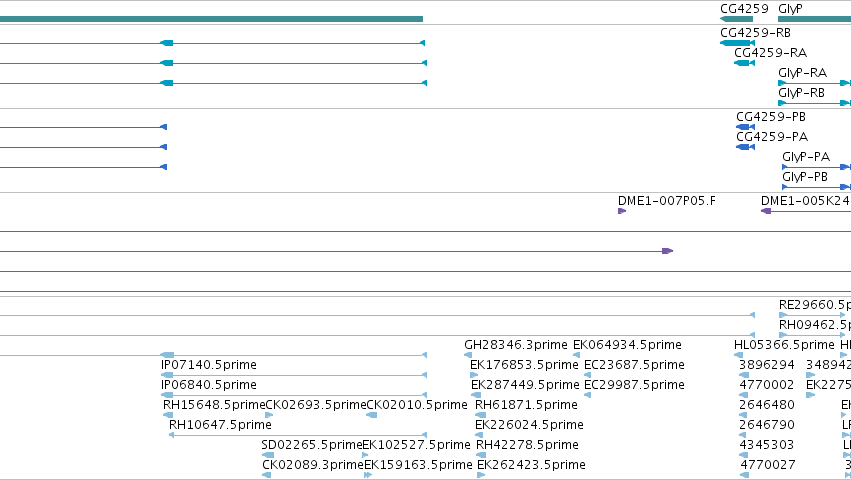Select the EK064934.5prime EST label
Viewport: 851px width, 480px height.
(627, 345)
